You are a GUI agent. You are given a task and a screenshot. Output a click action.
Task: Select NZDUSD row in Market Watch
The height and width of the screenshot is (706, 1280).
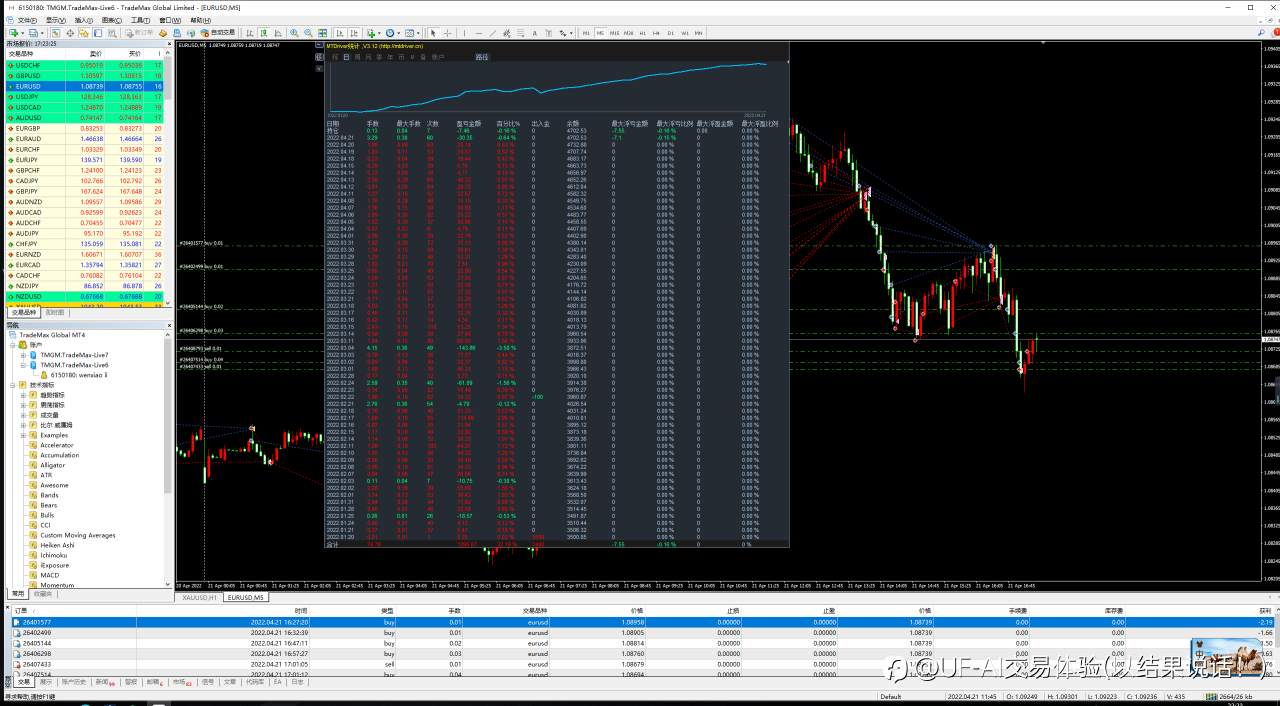tap(85, 296)
